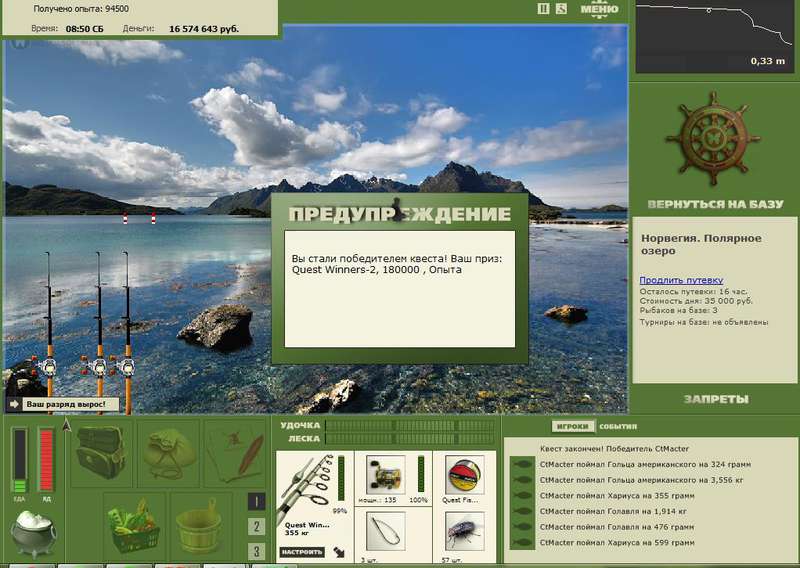
Task: Click the rod durability bar at 99%
Action: (x=341, y=479)
